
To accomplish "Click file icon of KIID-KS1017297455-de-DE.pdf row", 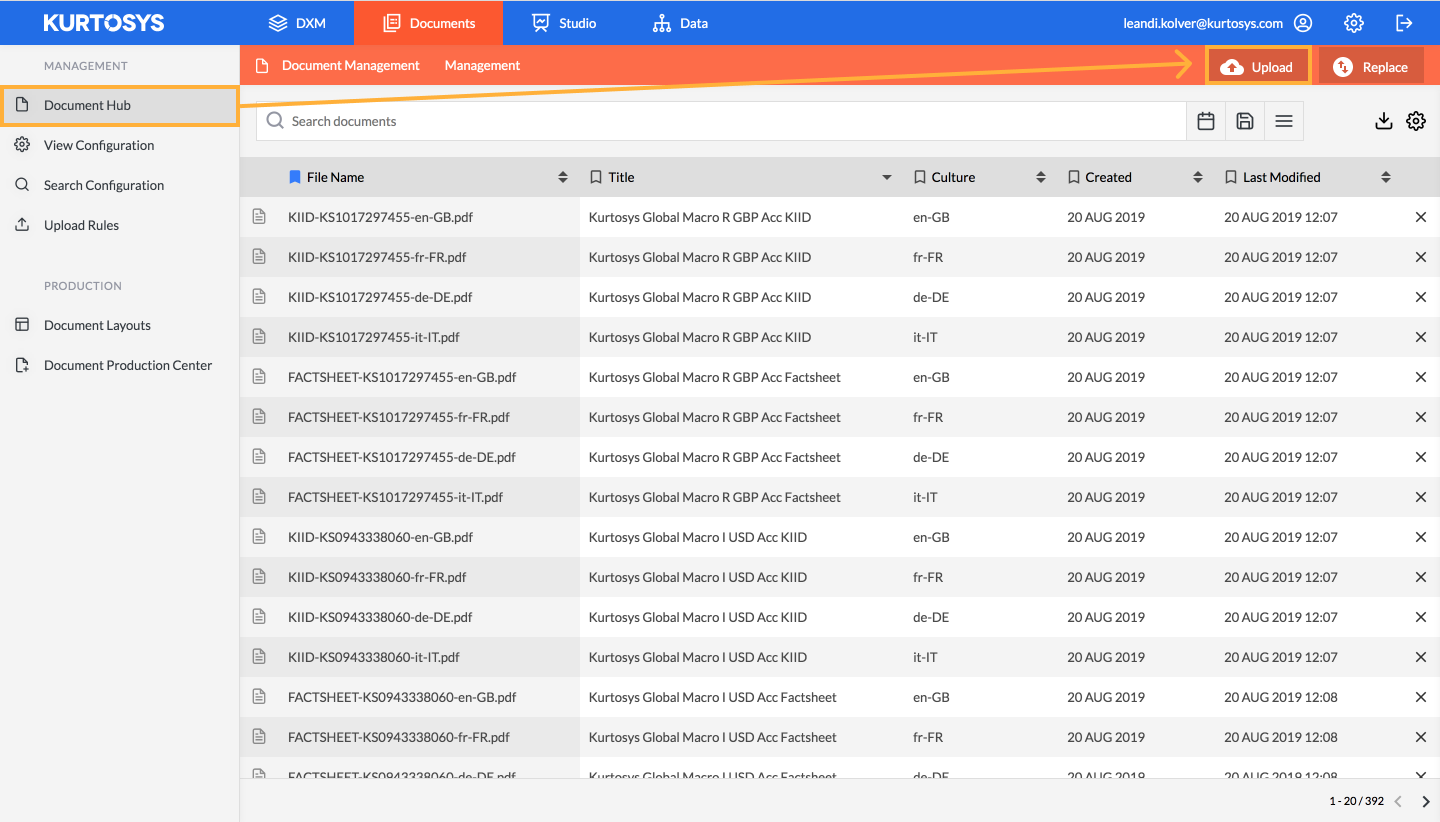I will click(x=259, y=297).
